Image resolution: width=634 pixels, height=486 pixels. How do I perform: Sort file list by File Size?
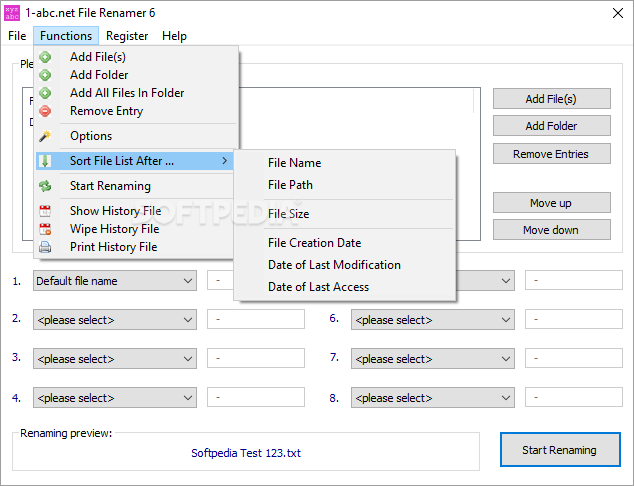[344, 214]
